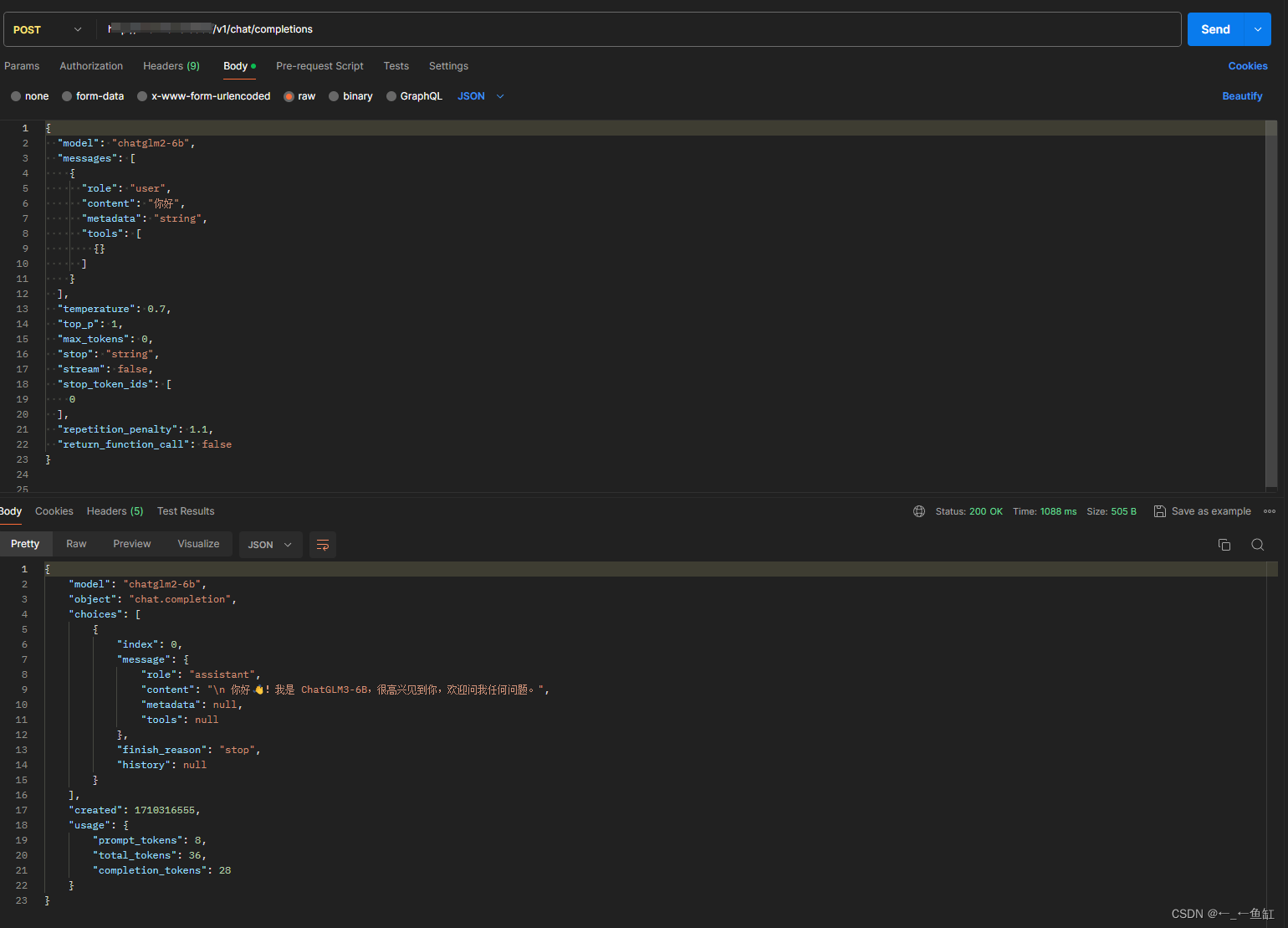Select the form-data body type

[93, 95]
